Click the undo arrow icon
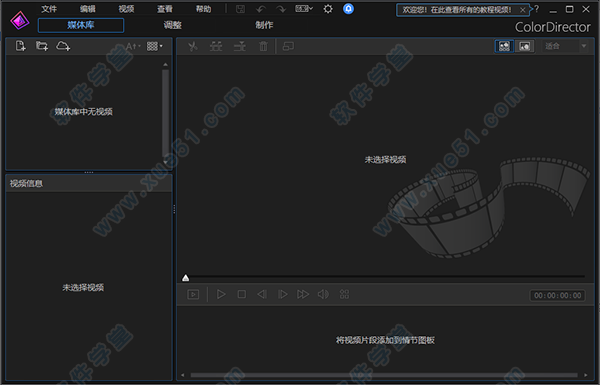 (x=261, y=9)
